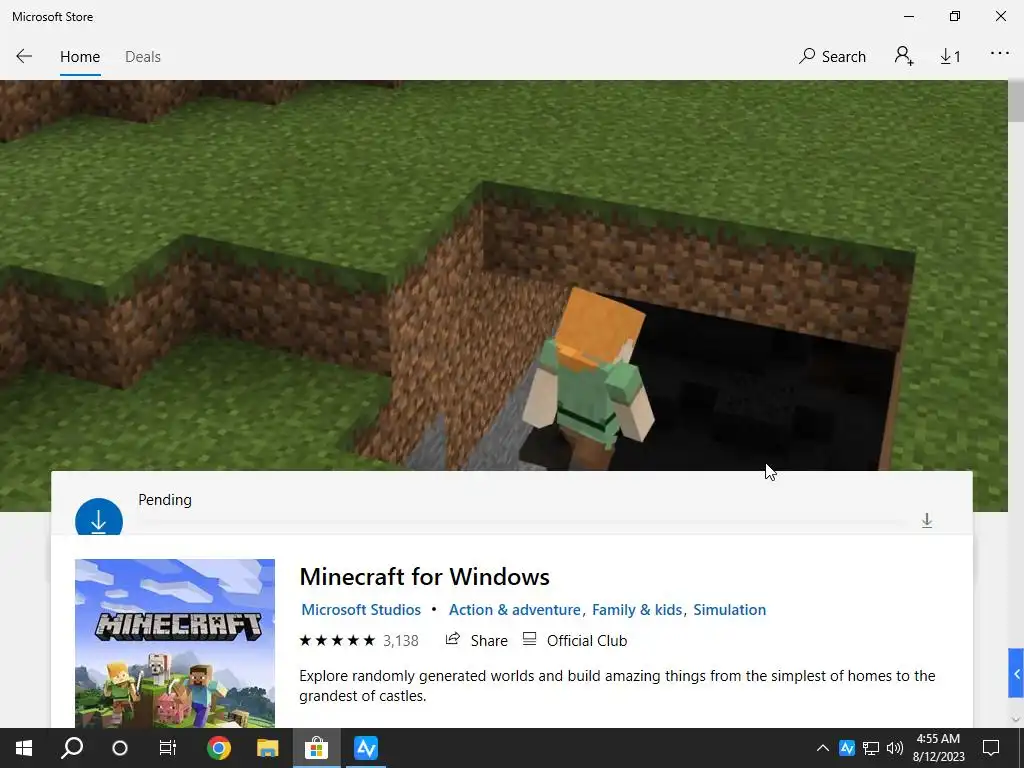Screen dimensions: 1024x768
Task: Restore down the Microsoft Store window
Action: click(x=955, y=16)
